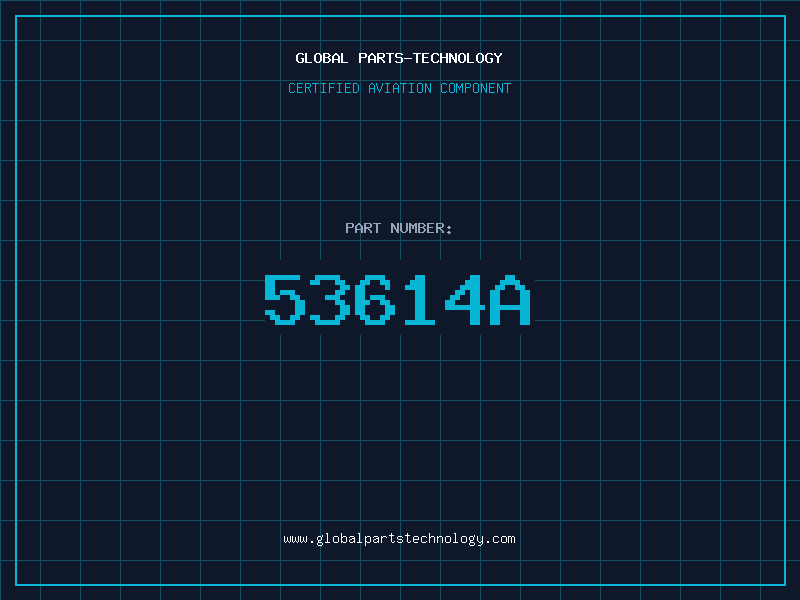Image resolution: width=800 pixels, height=600 pixels.
Task: Click the large digit 4
Action: (465, 299)
